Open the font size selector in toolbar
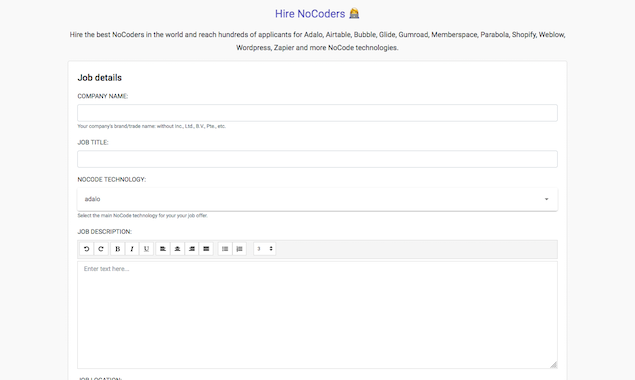Image resolution: width=635 pixels, height=380 pixels. [265, 249]
